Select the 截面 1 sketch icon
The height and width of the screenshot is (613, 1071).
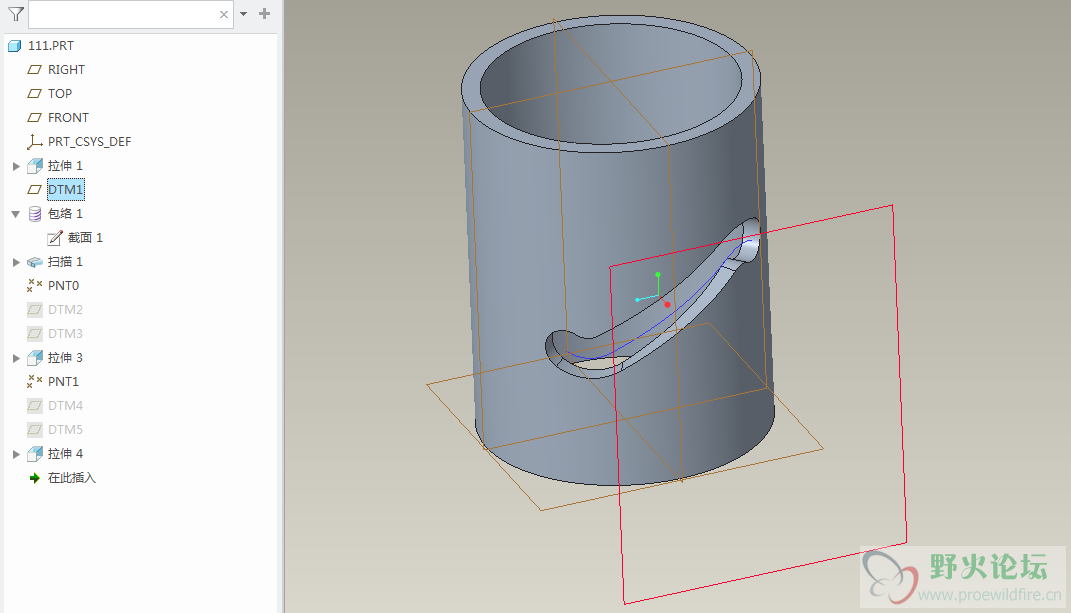(x=55, y=238)
